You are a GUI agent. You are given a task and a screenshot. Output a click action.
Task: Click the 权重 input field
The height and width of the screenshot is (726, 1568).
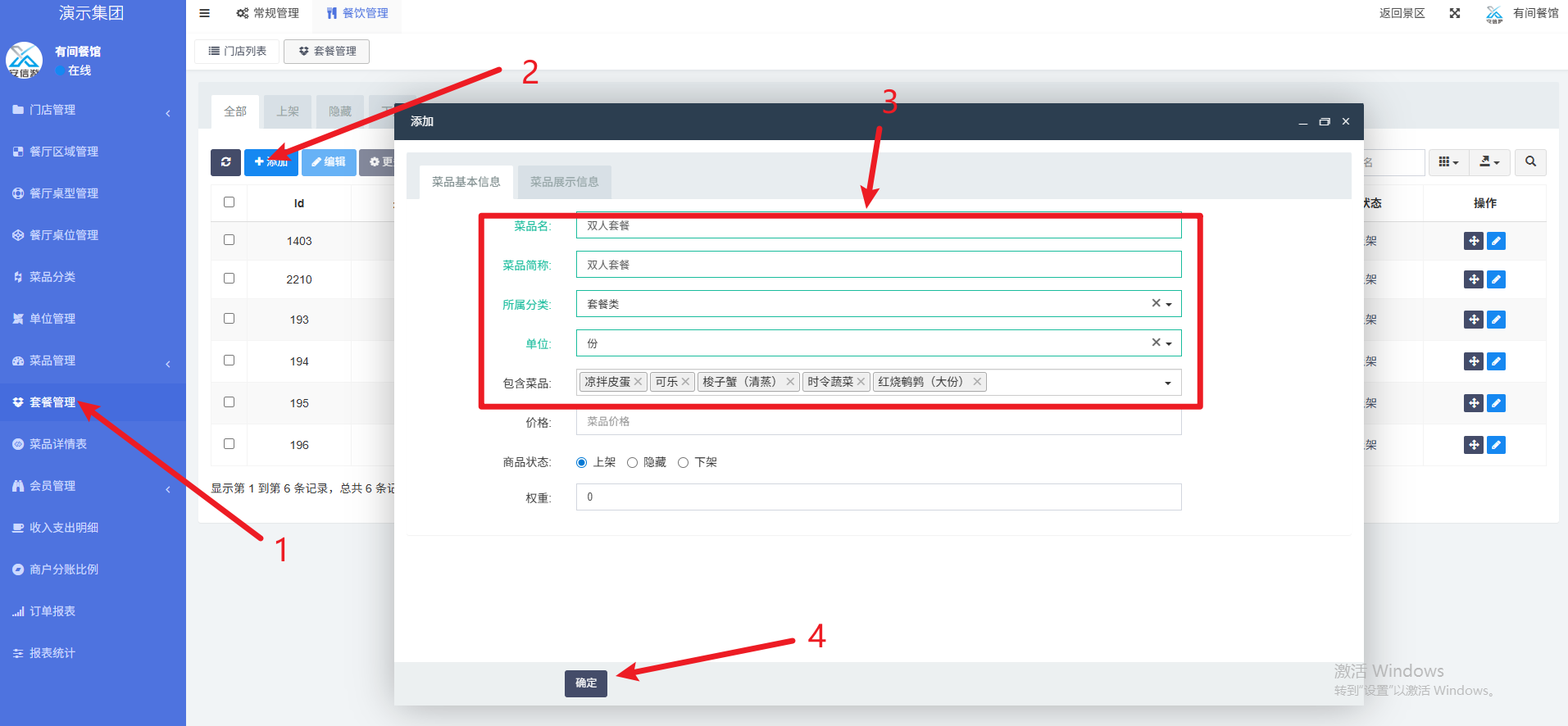coord(878,497)
